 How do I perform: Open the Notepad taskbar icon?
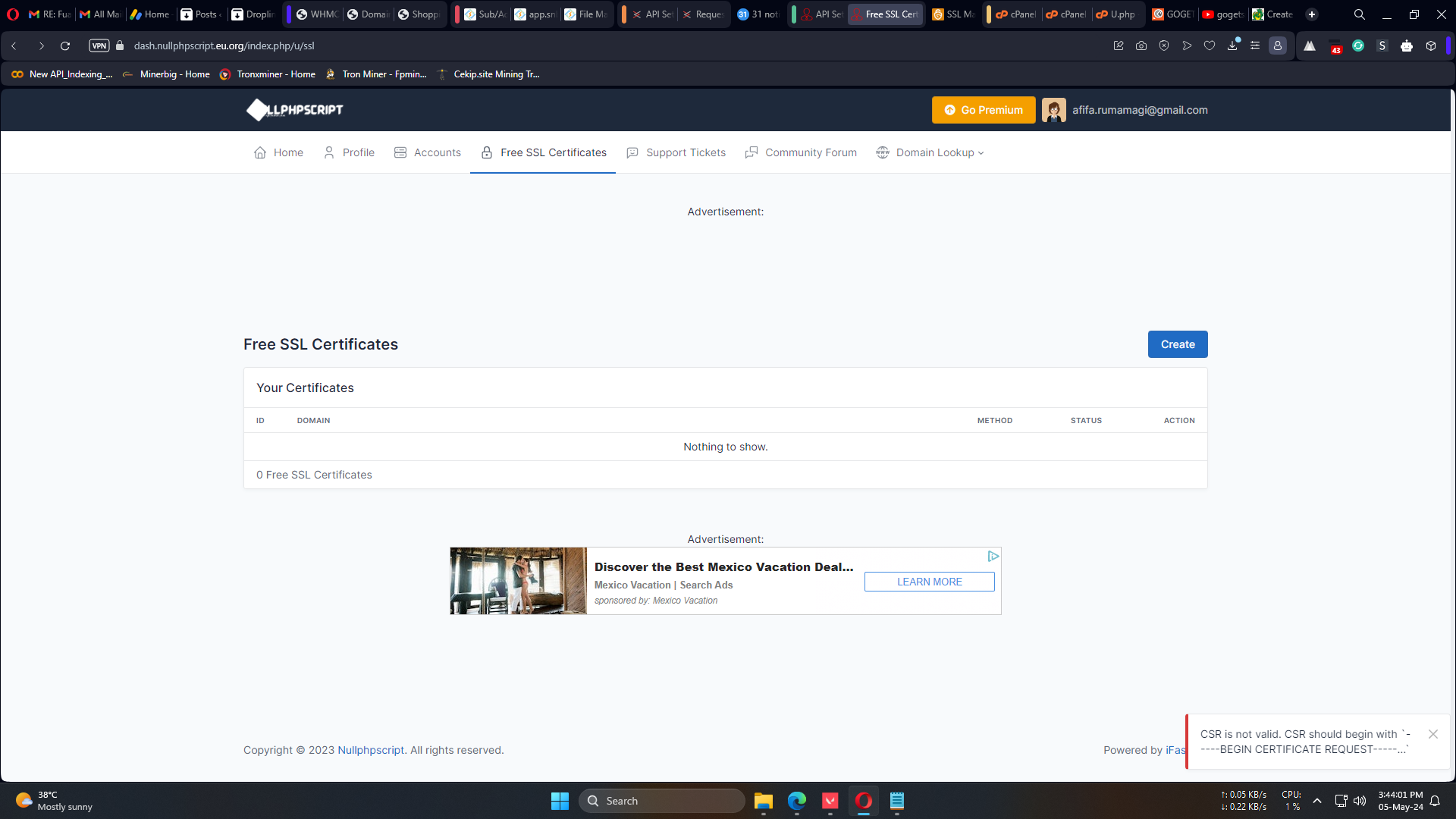[x=896, y=801]
